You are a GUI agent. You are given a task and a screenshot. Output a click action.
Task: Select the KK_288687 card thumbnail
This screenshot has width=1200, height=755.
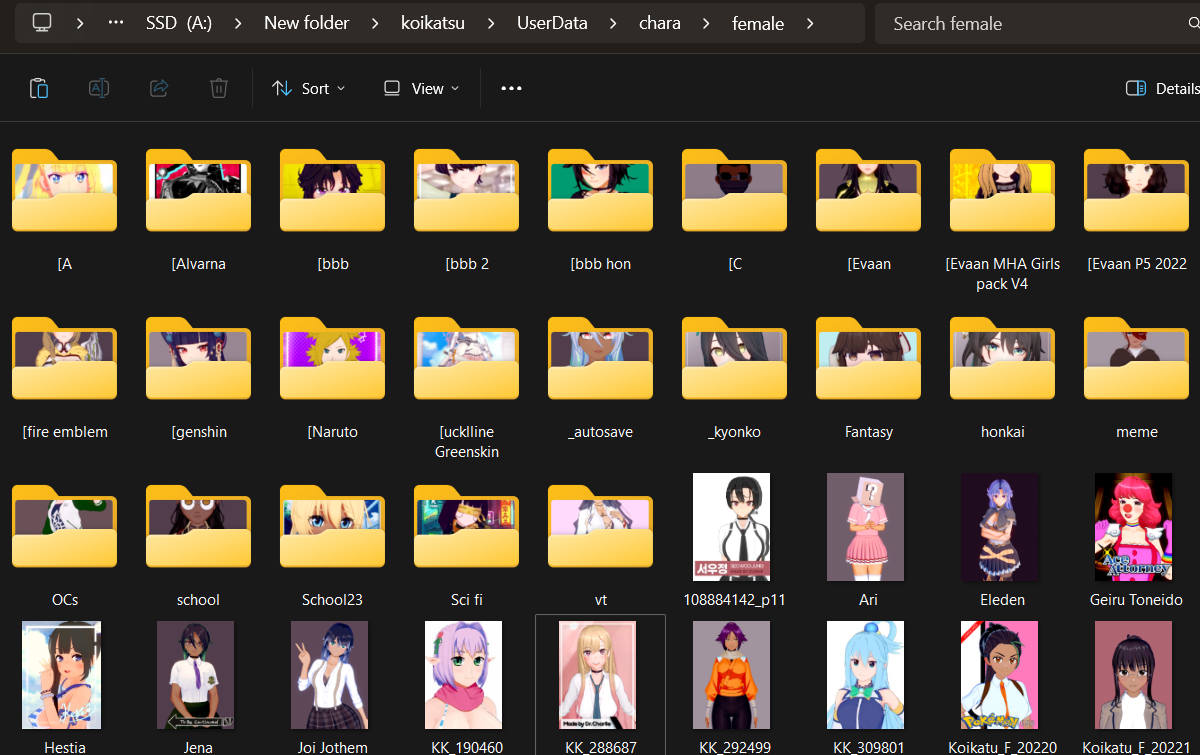[598, 675]
